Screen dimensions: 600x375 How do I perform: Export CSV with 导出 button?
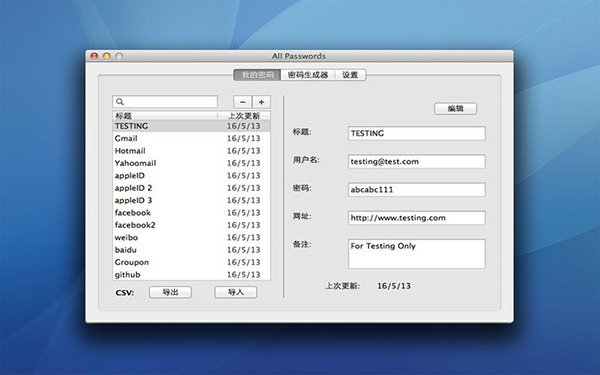click(x=170, y=292)
